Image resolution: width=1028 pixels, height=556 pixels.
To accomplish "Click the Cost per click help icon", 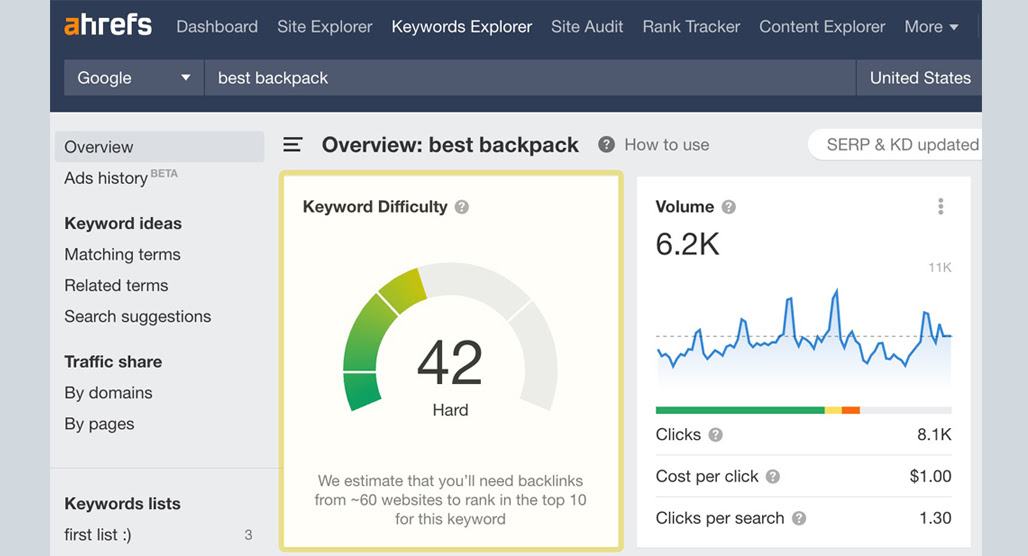I will click(773, 477).
